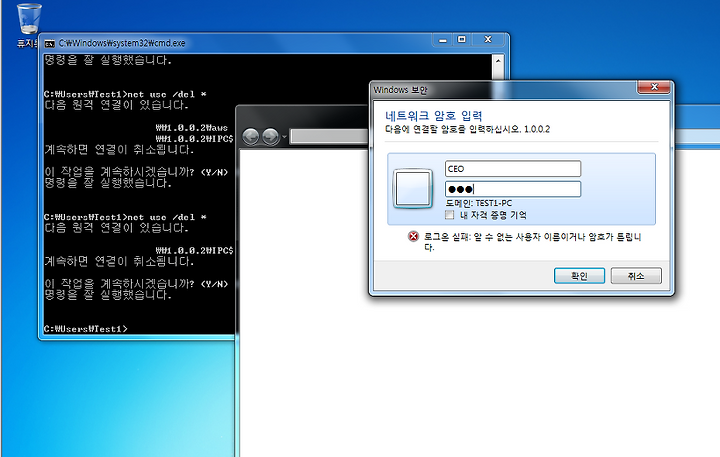Click the \\1.0.0.2\aus line in cmd

[x=191, y=128]
